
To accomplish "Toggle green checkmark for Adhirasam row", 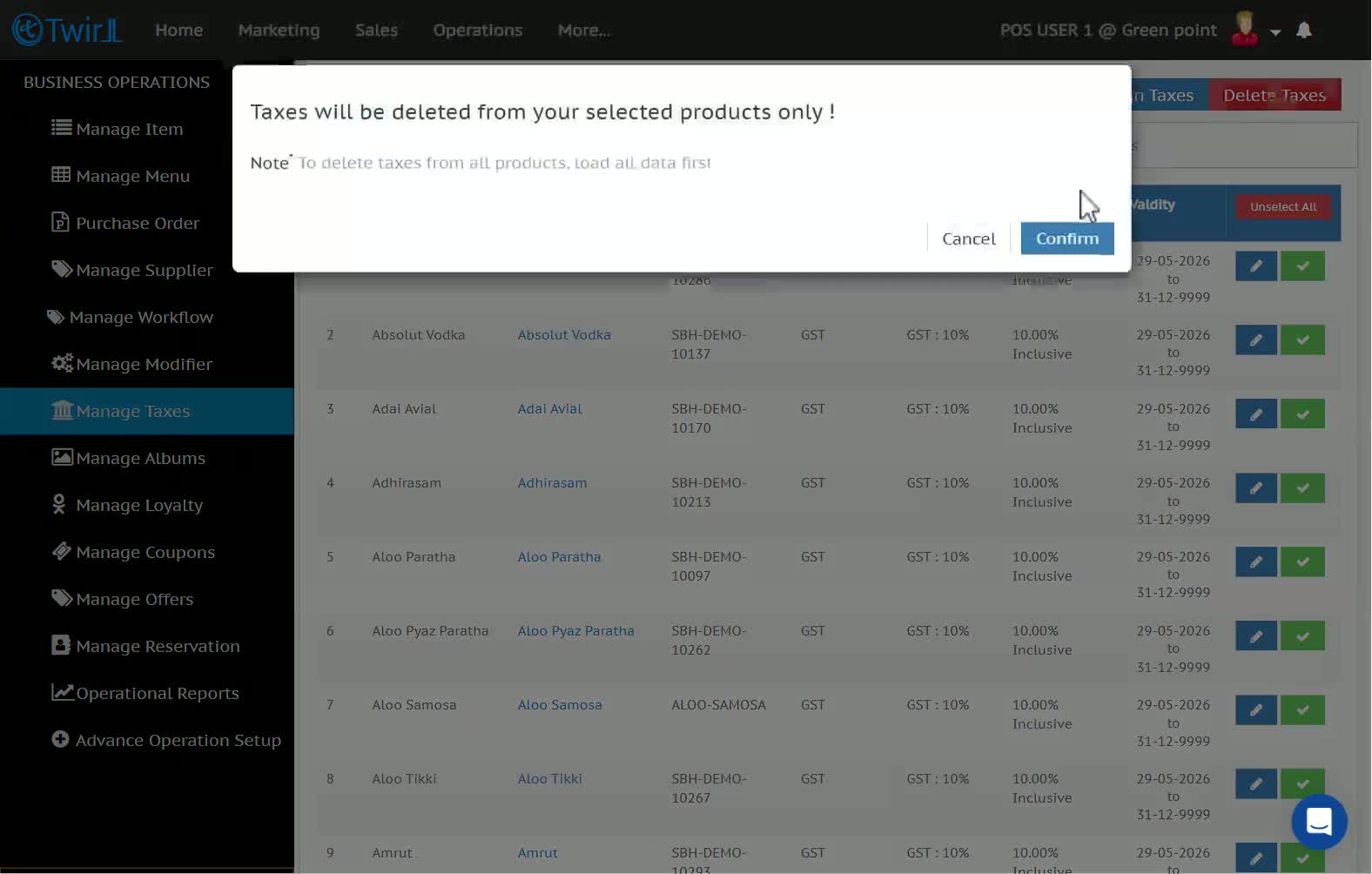I will 1302,487.
